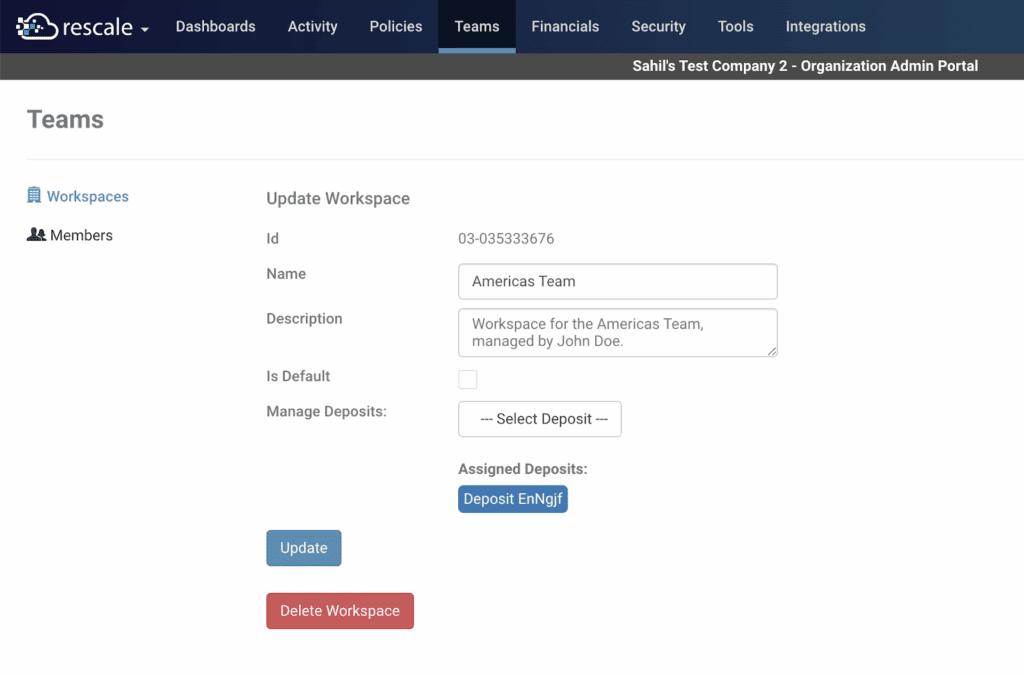Click into the Name input field
Screen dimensions: 1024x675
tap(617, 282)
